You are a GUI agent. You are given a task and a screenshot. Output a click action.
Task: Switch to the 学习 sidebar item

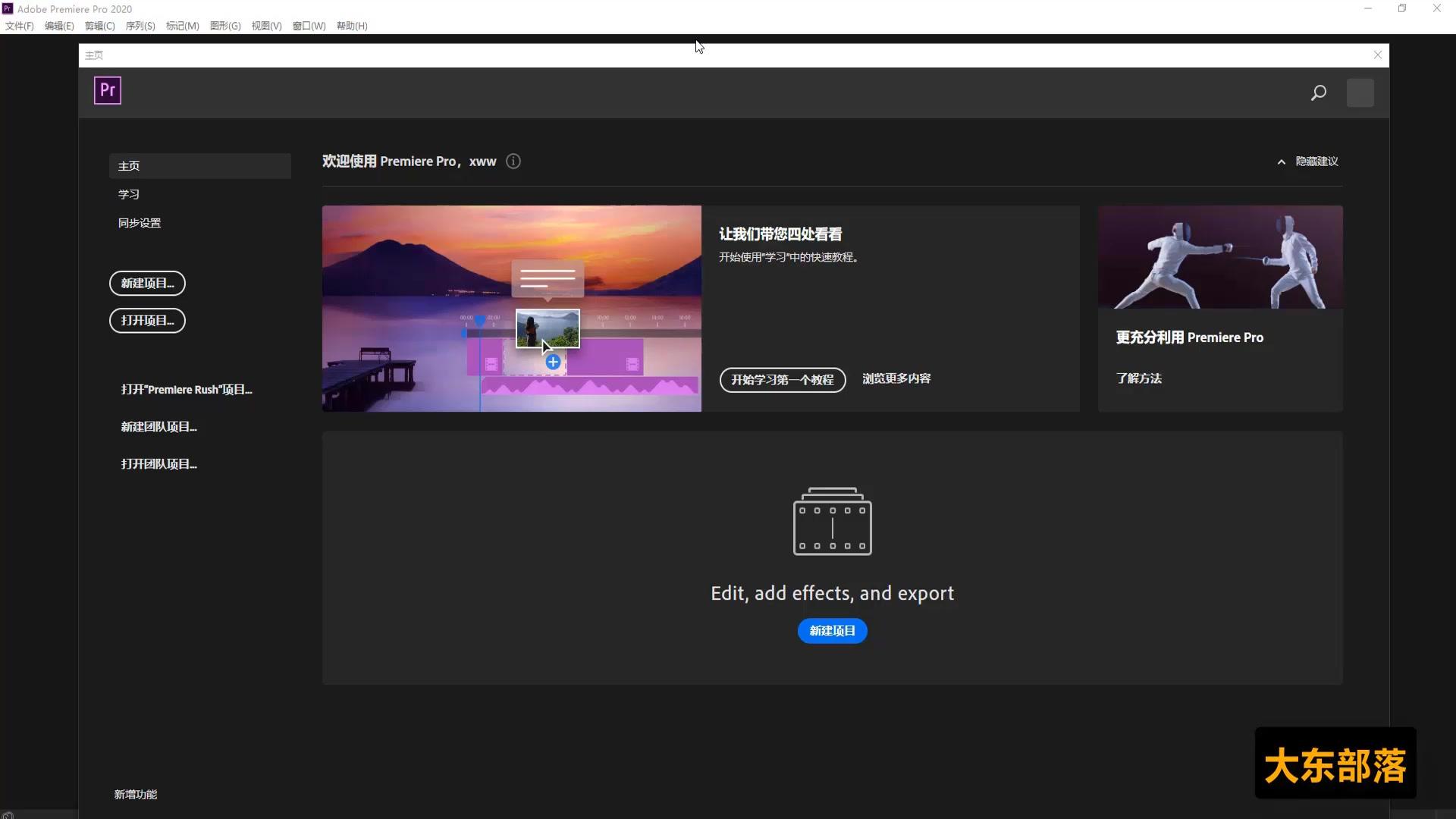pyautogui.click(x=129, y=194)
